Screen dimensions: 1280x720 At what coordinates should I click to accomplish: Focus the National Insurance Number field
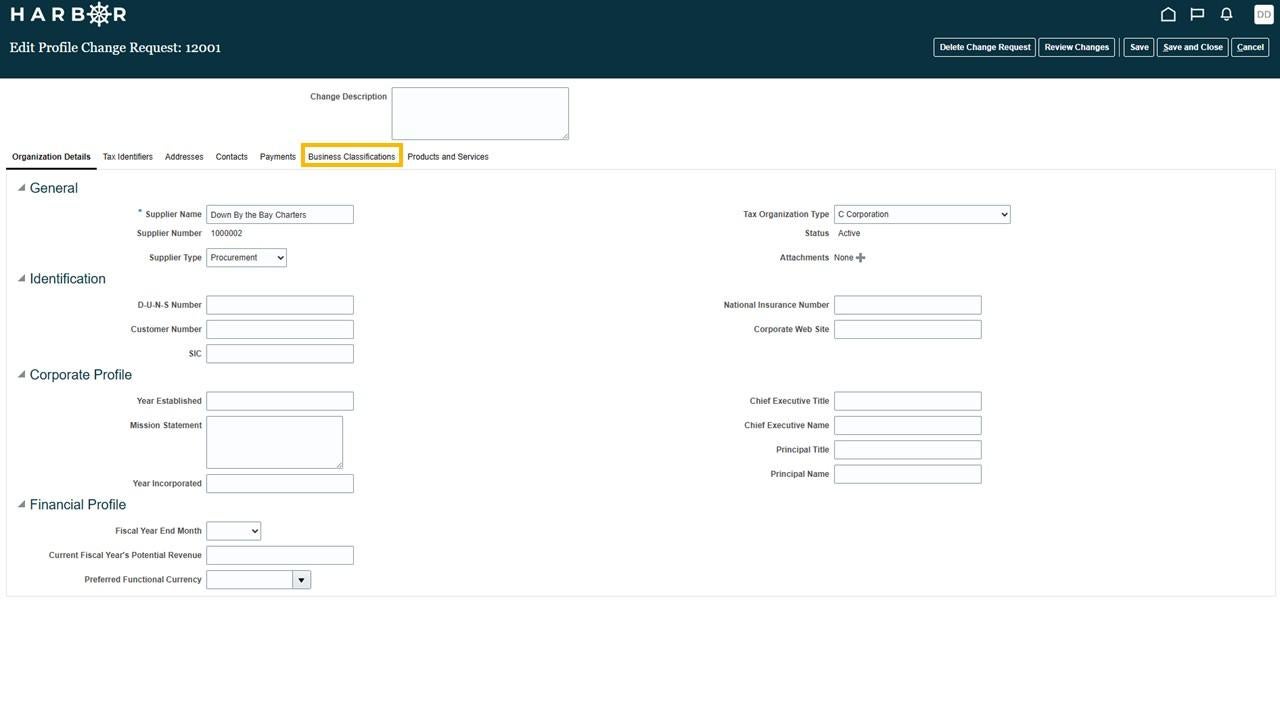(x=908, y=305)
